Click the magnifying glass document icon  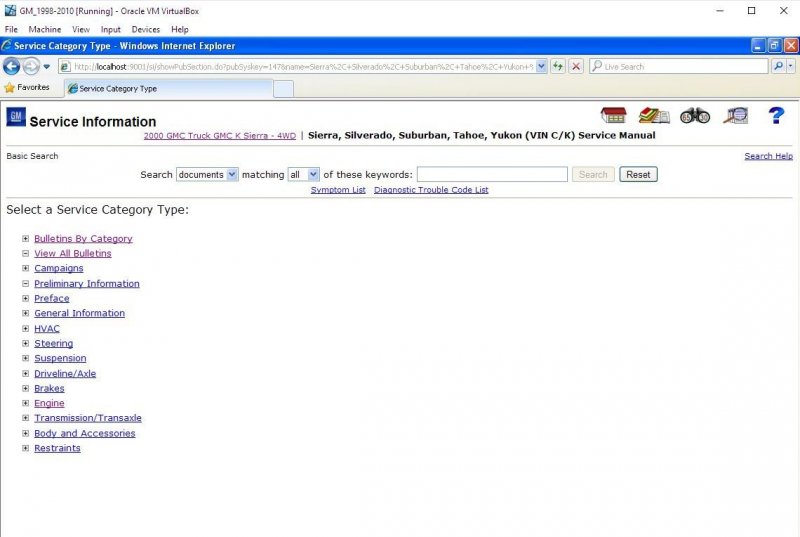(736, 116)
